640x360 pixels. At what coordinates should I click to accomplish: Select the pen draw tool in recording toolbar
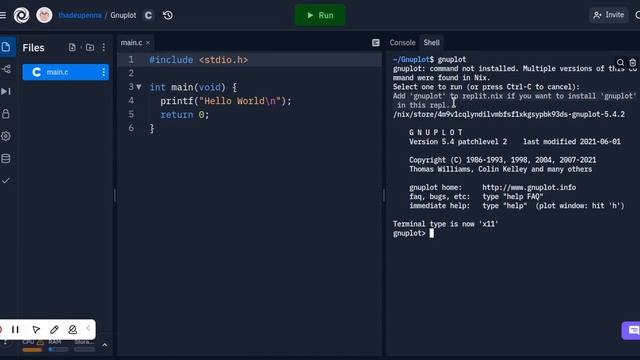tap(54, 329)
